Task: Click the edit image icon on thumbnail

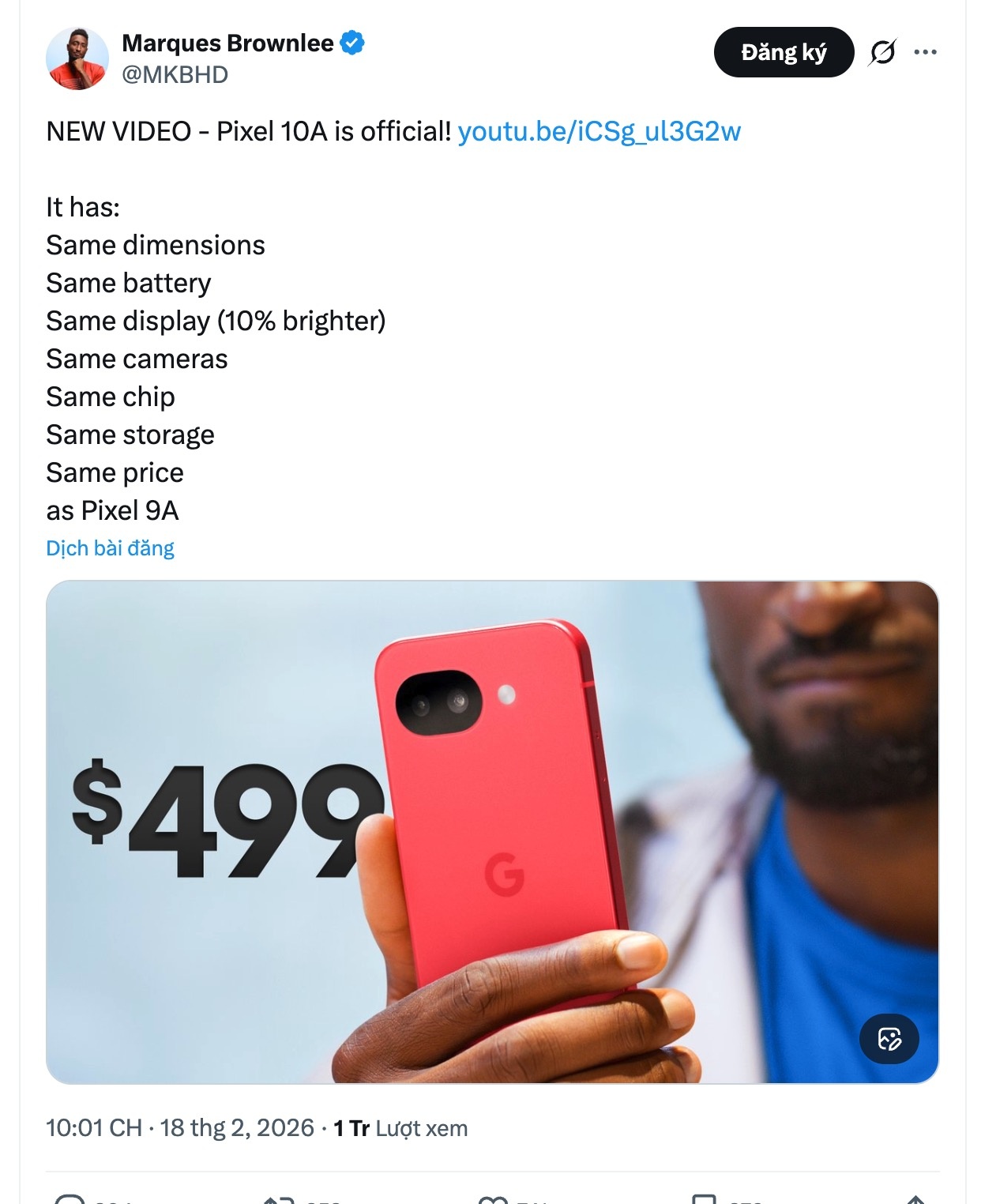Action: 889,1038
